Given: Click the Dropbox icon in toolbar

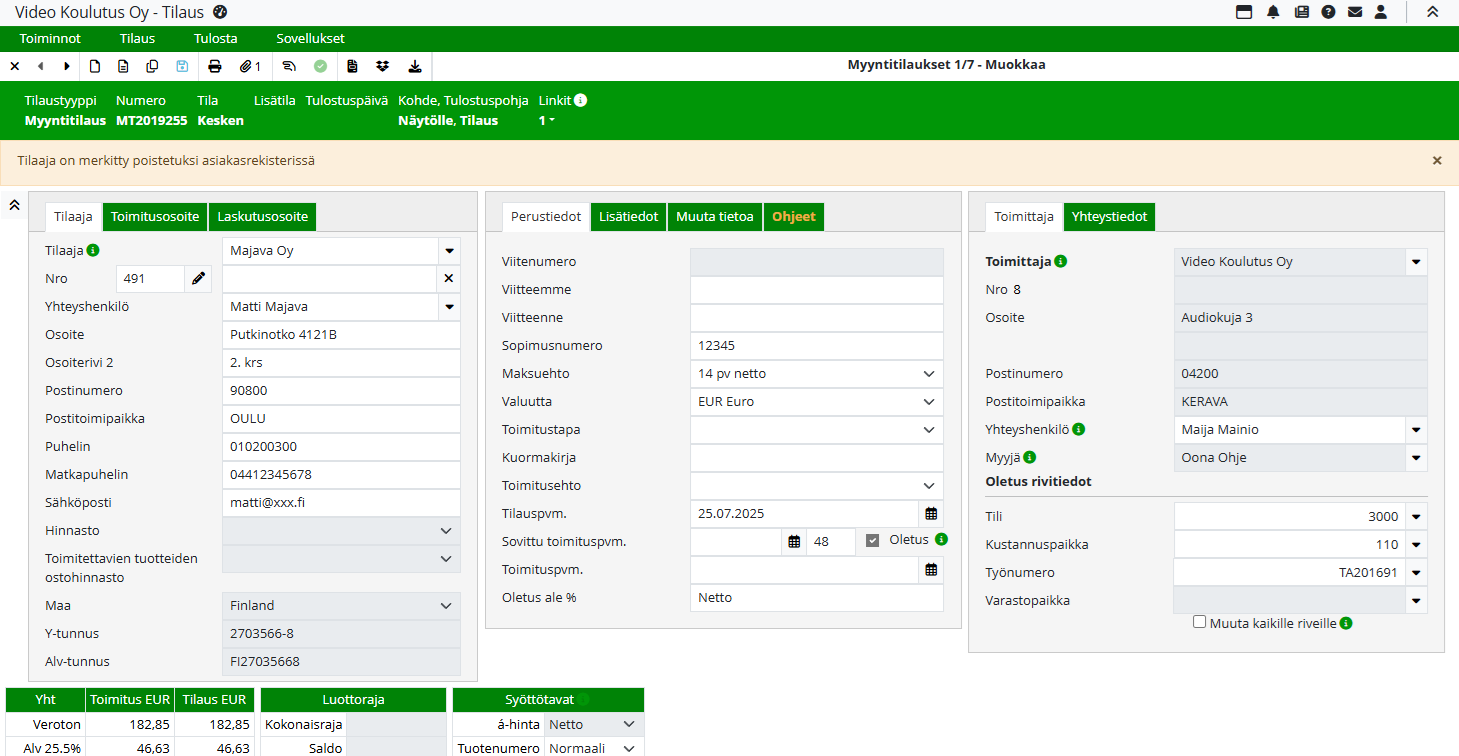Looking at the screenshot, I should pos(382,67).
